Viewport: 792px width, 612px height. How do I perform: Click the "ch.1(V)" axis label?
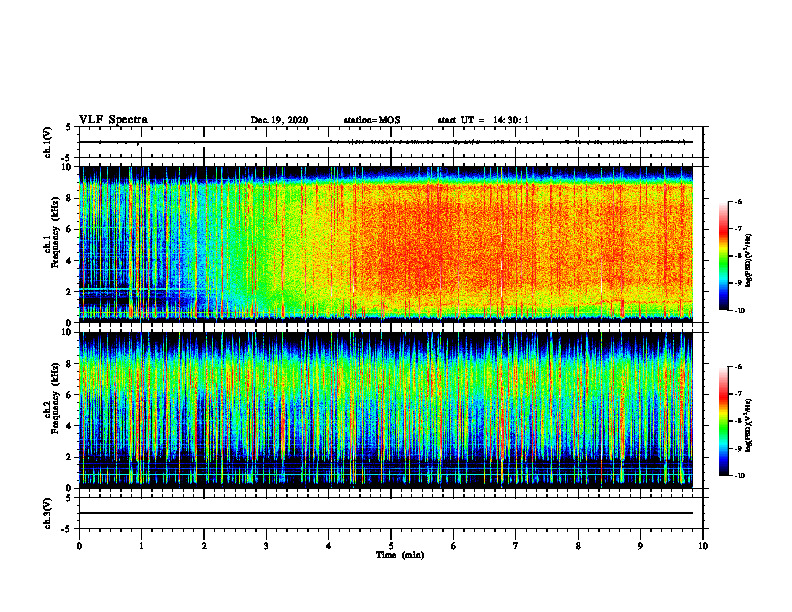pyautogui.click(x=47, y=142)
